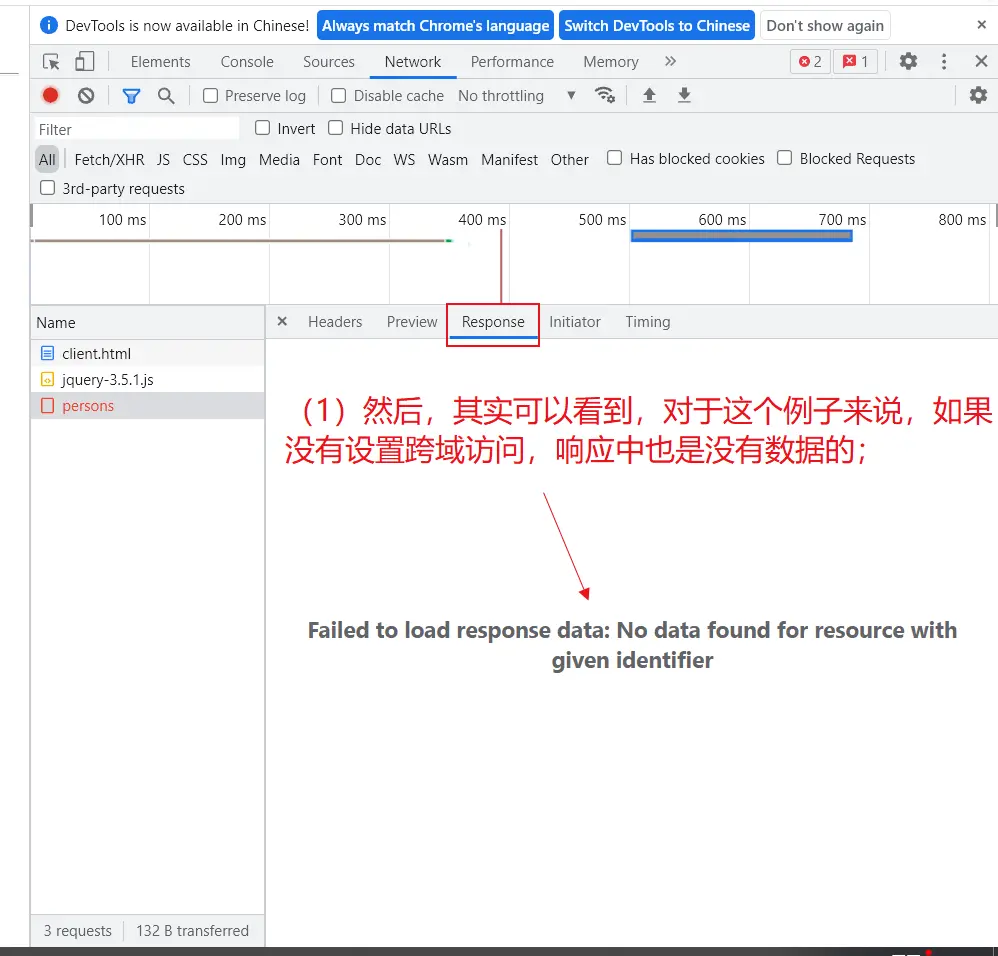Image resolution: width=998 pixels, height=956 pixels.
Task: Filter by Manifest requests
Action: (509, 159)
